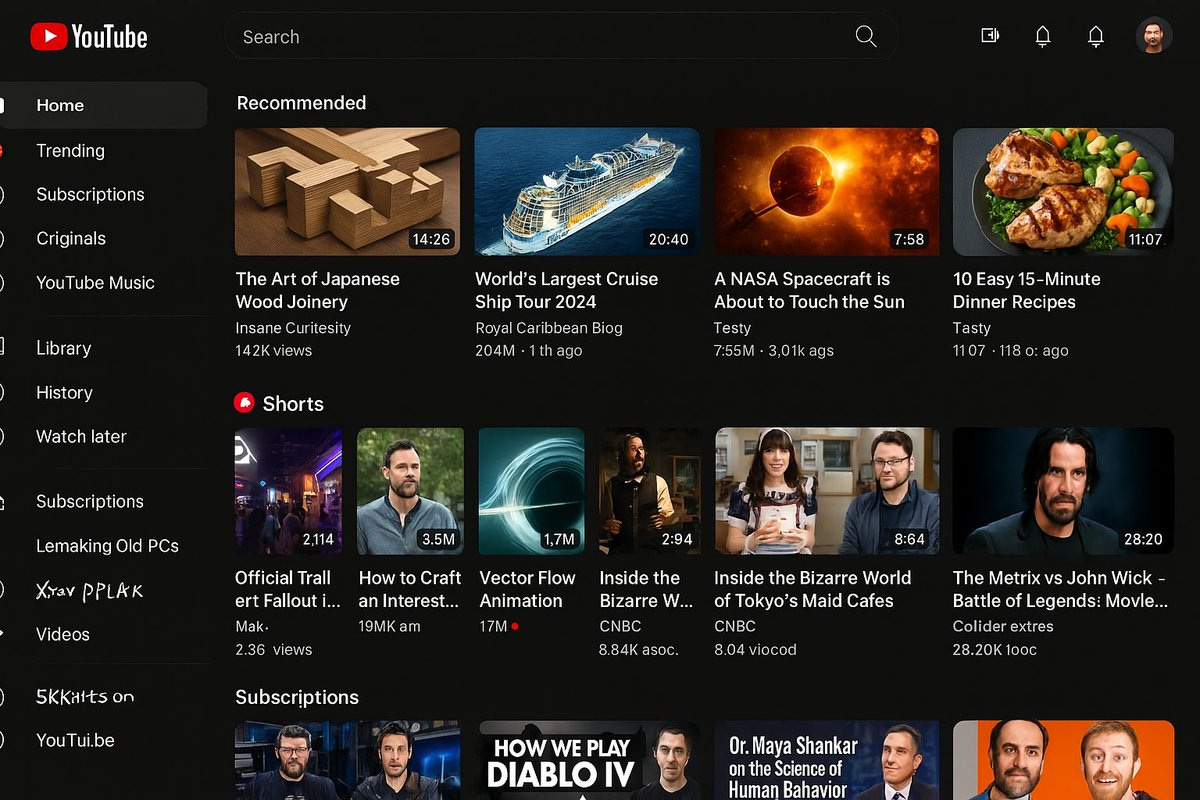Play the Vector Flow Animation thumbnail
The width and height of the screenshot is (1200, 800).
click(x=531, y=491)
